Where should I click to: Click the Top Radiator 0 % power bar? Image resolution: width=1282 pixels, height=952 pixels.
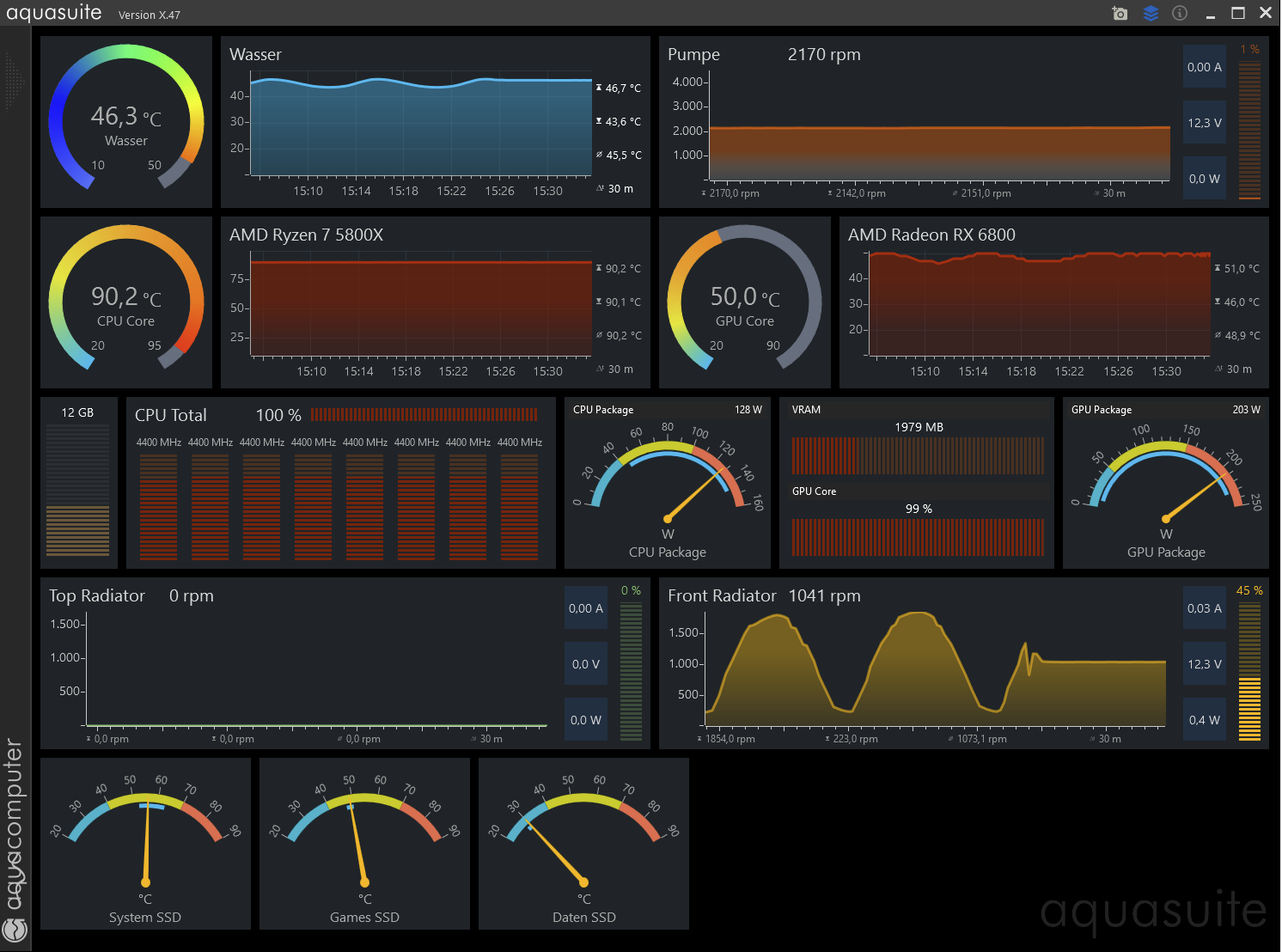pyautogui.click(x=631, y=671)
